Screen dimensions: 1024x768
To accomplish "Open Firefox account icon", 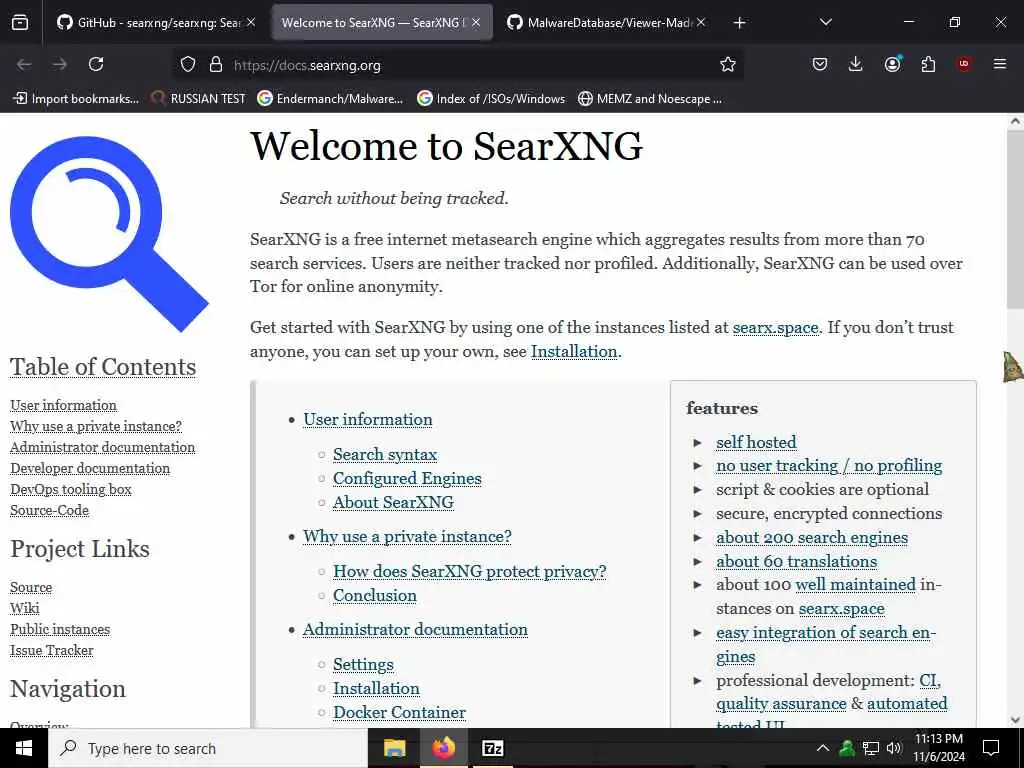I will [892, 64].
